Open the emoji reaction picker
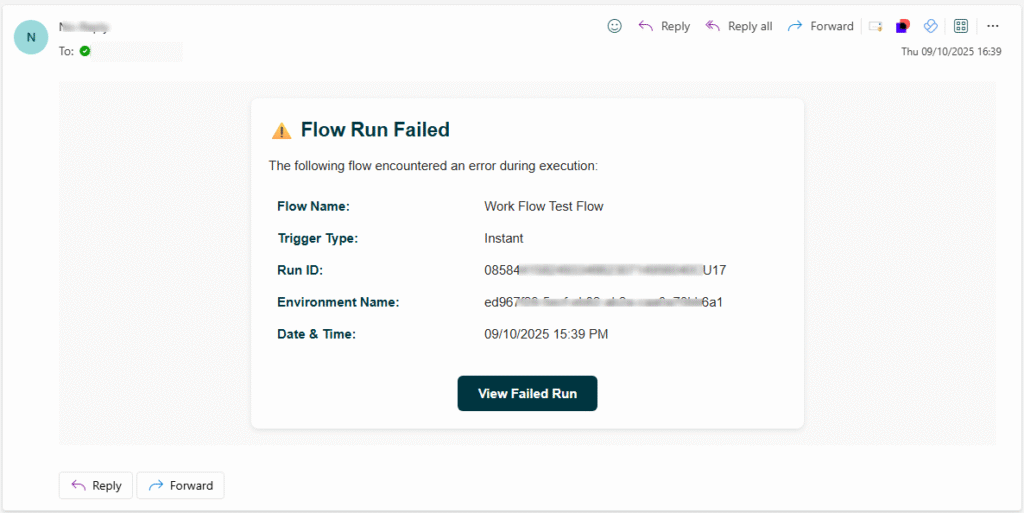This screenshot has height=513, width=1024. 615,26
